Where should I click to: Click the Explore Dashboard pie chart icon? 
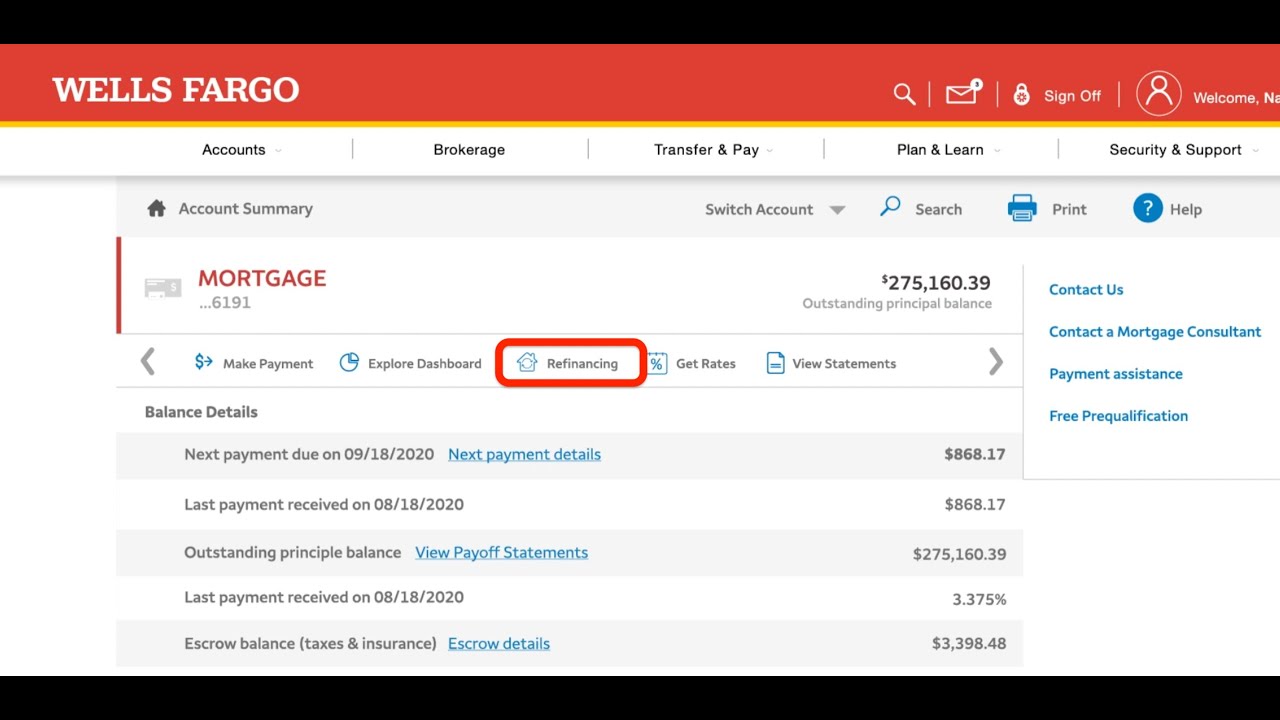[x=349, y=362]
